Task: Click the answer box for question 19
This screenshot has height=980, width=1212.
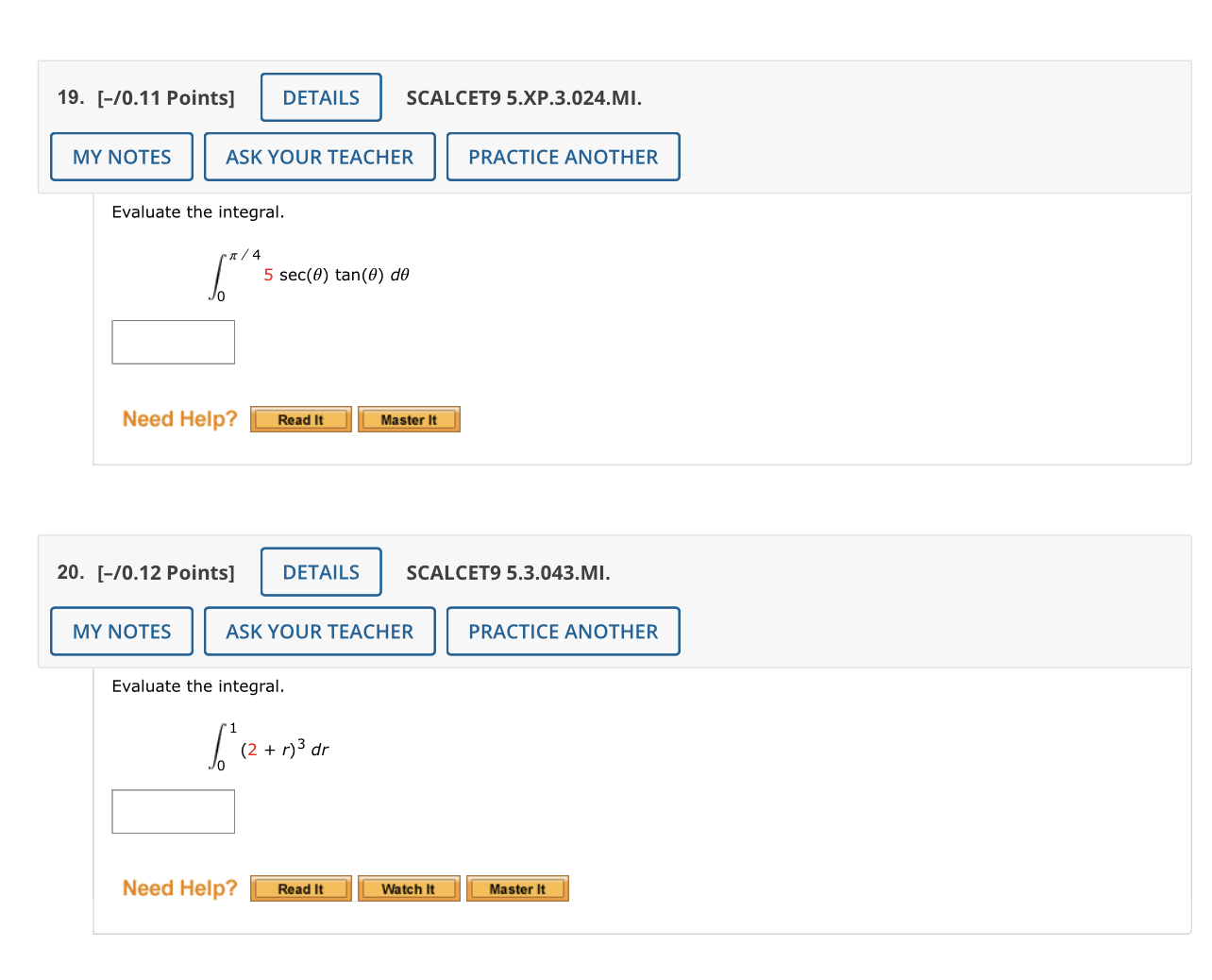Action: (174, 342)
